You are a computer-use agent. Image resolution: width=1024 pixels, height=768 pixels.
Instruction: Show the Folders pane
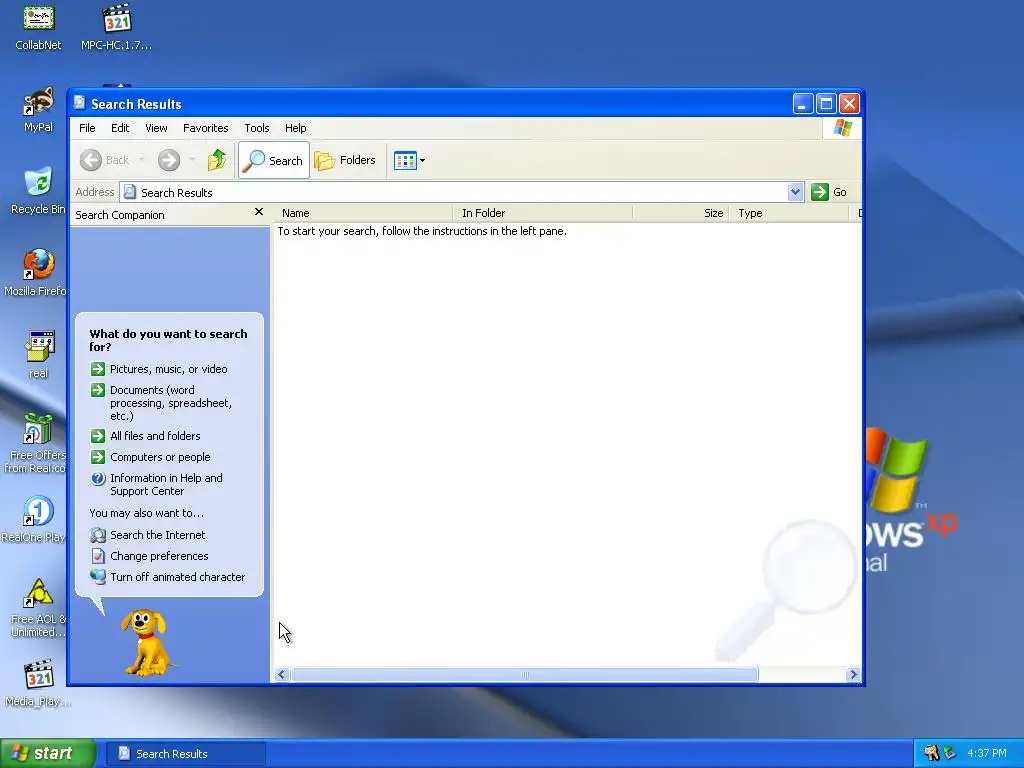click(345, 160)
